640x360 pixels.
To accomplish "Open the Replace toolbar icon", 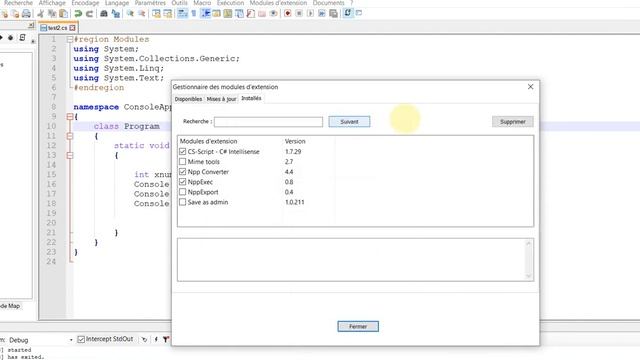I will (116, 13).
